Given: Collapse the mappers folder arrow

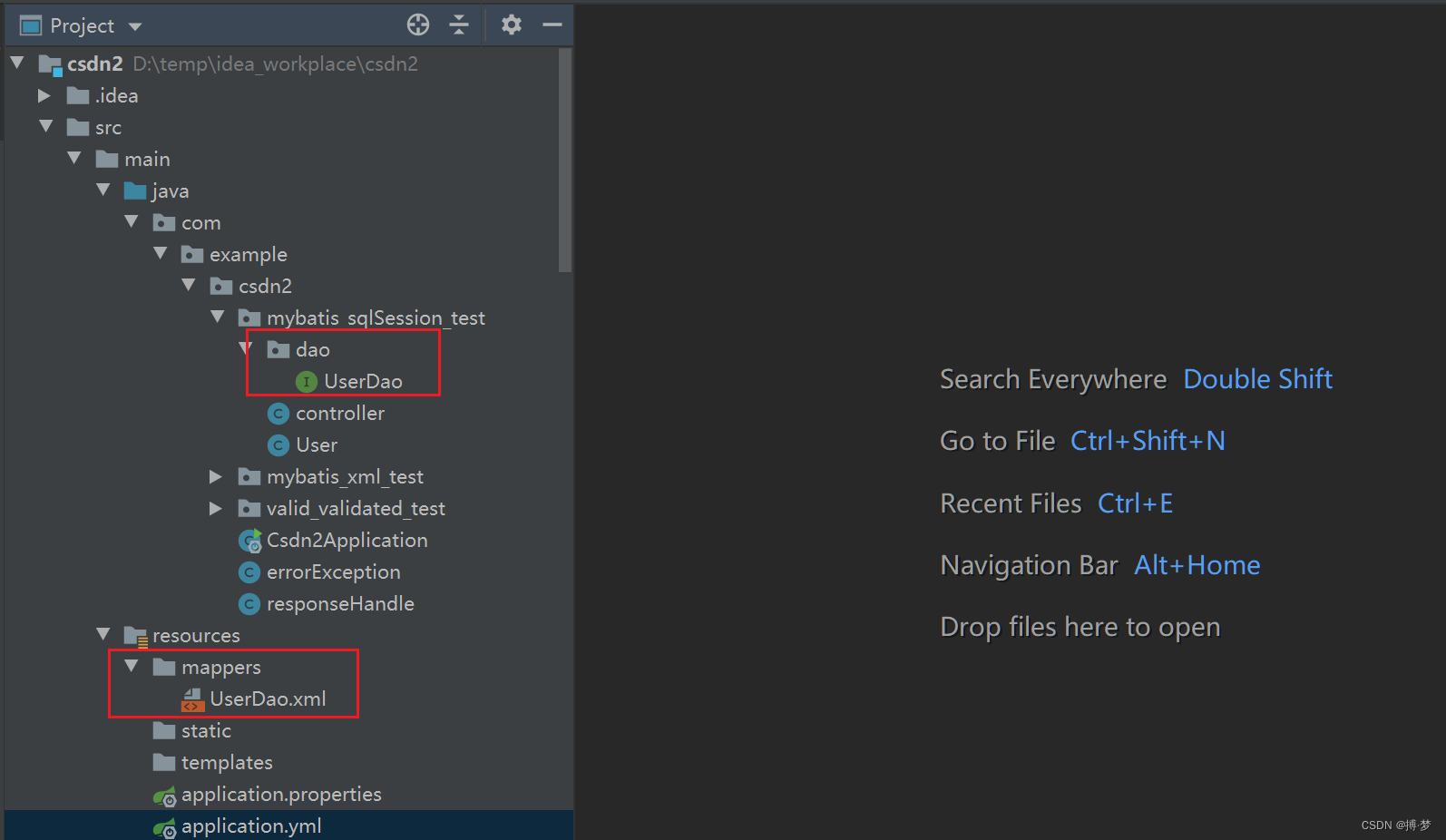Looking at the screenshot, I should tap(132, 666).
